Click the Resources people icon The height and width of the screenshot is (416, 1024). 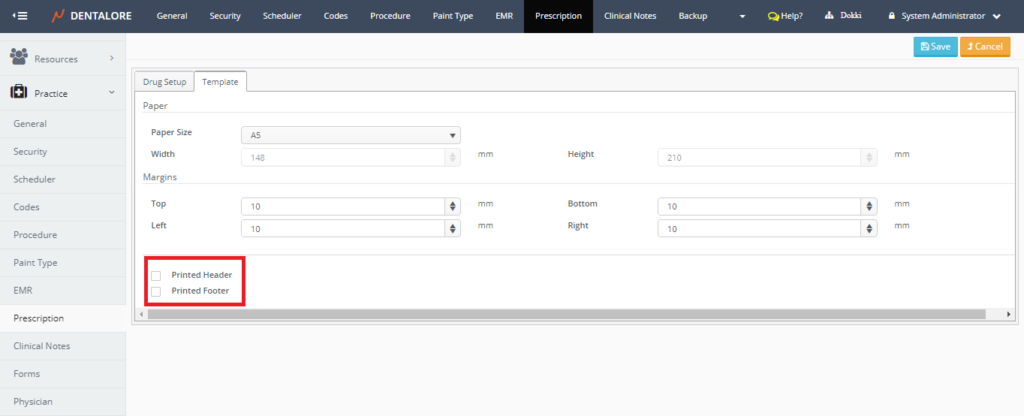(18, 58)
